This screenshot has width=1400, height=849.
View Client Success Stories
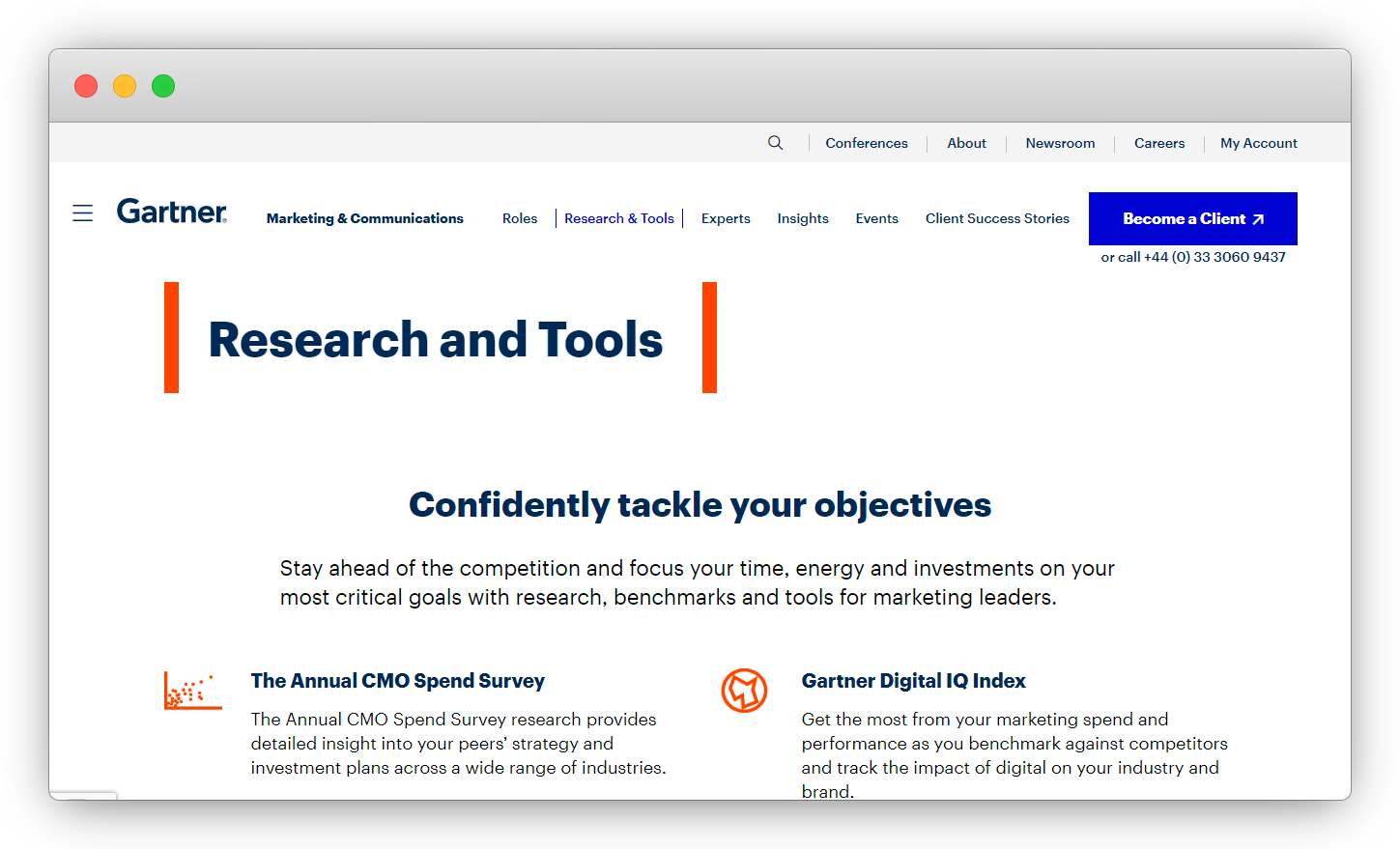coord(997,218)
